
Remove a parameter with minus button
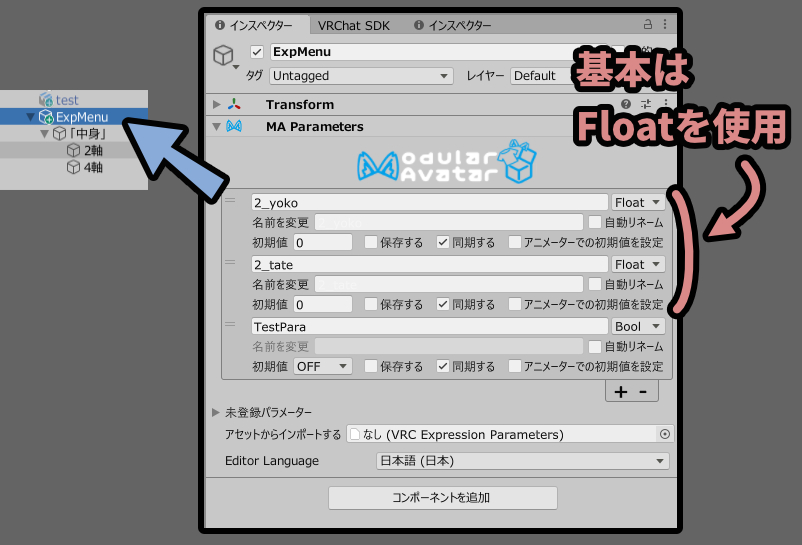(643, 392)
